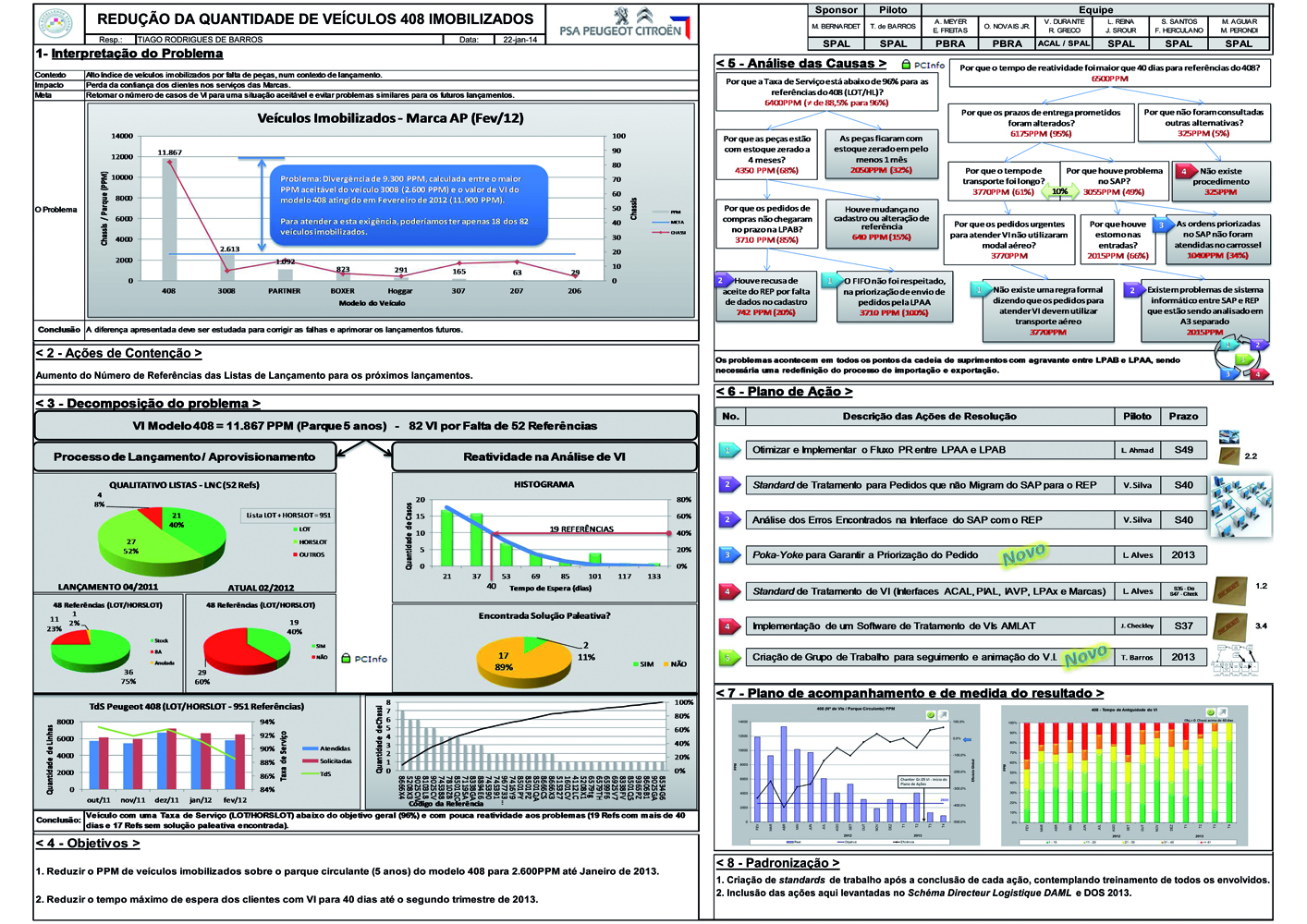Click deadline cell 'S49'
Viewport: 1307px width, 924px height.
[1183, 450]
